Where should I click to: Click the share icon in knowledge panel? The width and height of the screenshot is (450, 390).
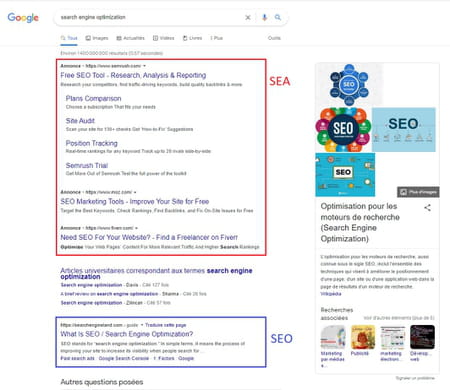[x=427, y=208]
